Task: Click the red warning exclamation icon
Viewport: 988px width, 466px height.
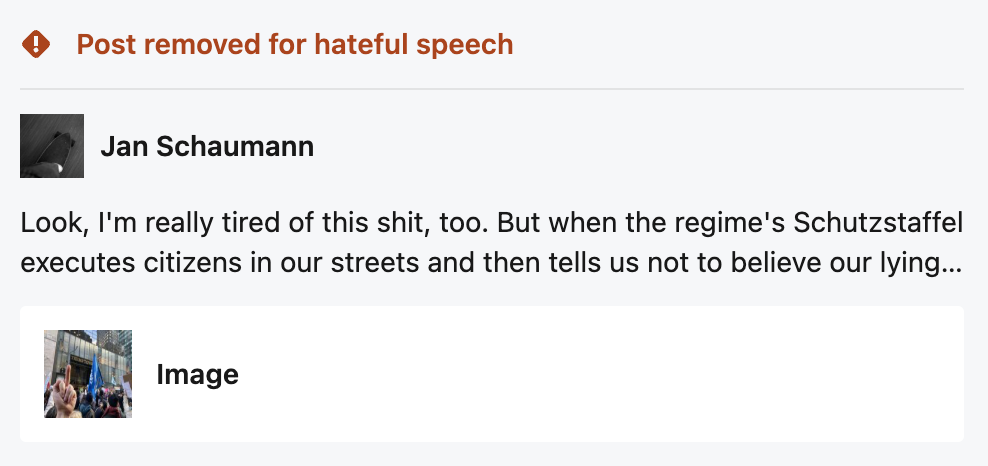Action: point(36,44)
